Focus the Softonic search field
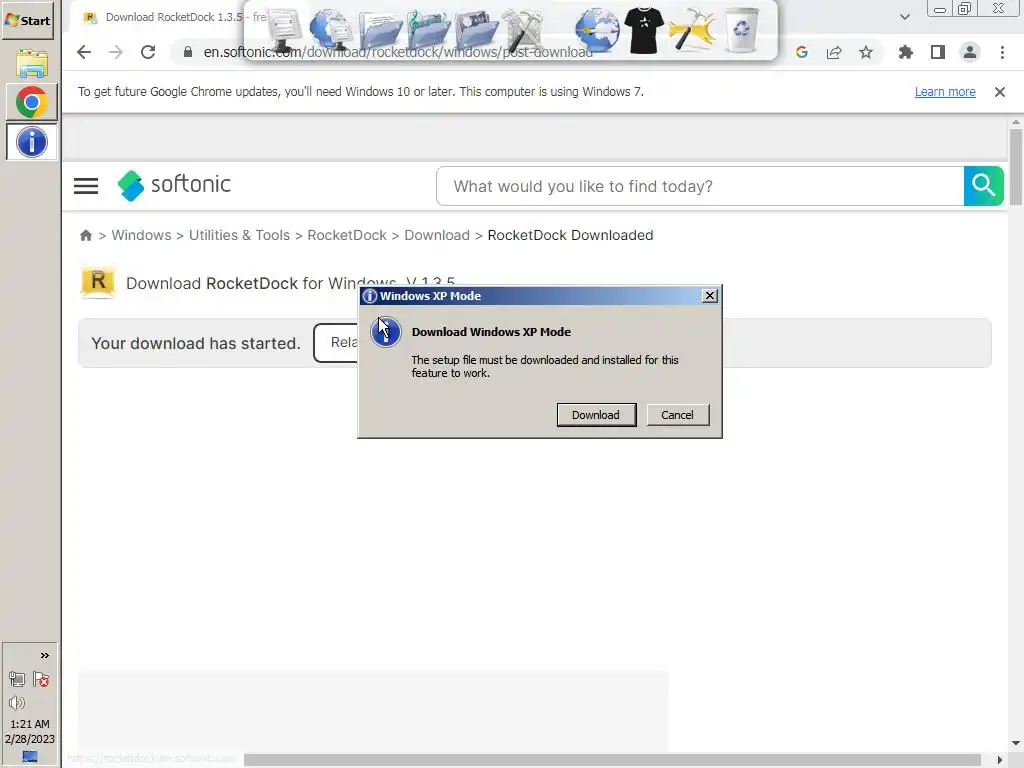The height and width of the screenshot is (768, 1024). click(x=700, y=186)
